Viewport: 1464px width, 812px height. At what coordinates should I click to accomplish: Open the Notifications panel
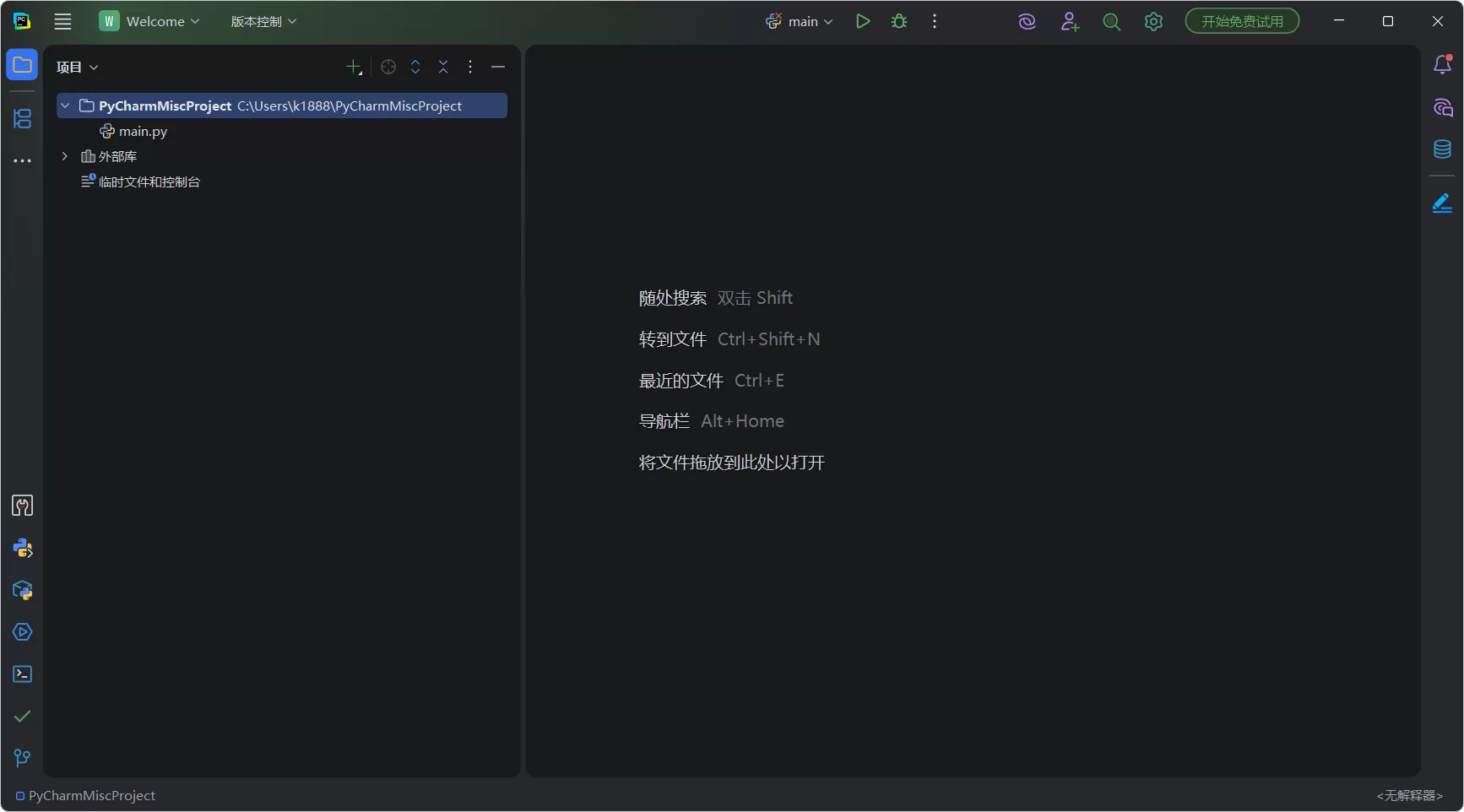pyautogui.click(x=1443, y=64)
